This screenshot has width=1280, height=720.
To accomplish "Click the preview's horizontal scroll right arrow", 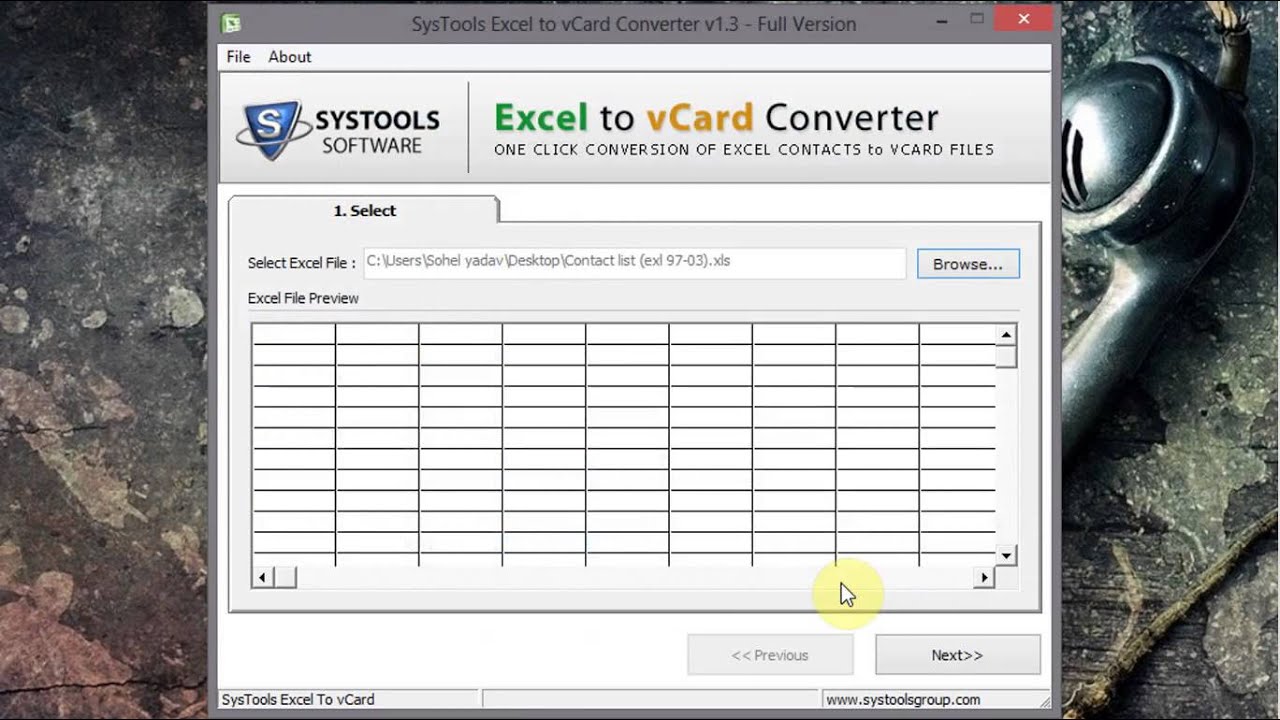I will 985,577.
